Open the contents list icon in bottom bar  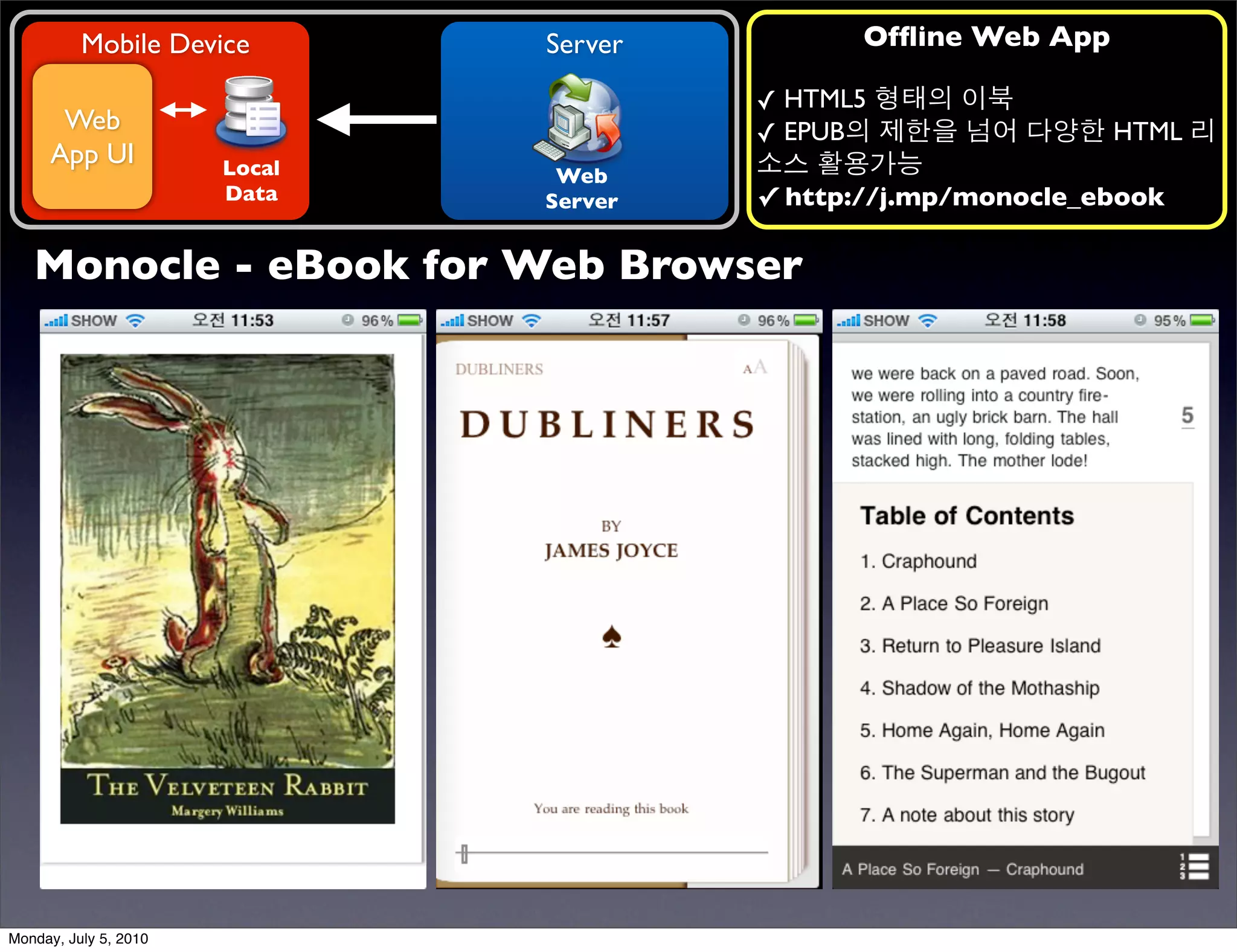(x=1194, y=866)
